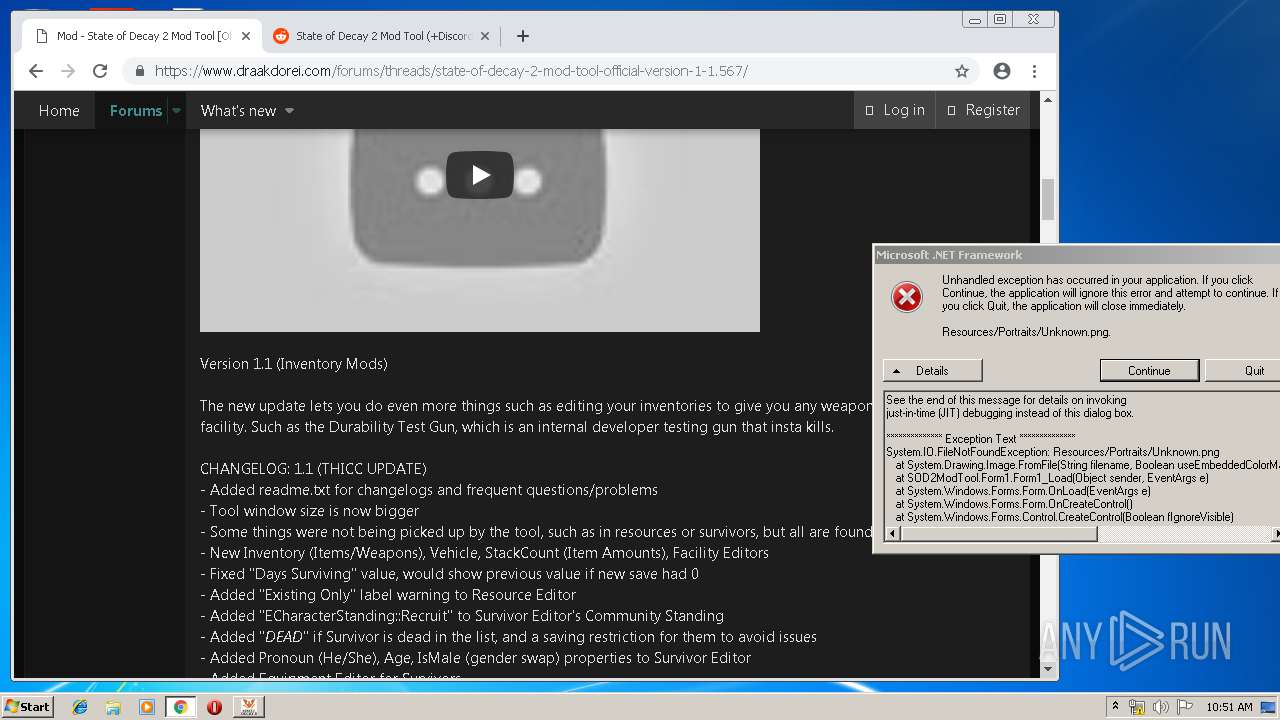Click the 'Added readme.txt for changelogs' line
The width and height of the screenshot is (1280, 720).
[429, 490]
